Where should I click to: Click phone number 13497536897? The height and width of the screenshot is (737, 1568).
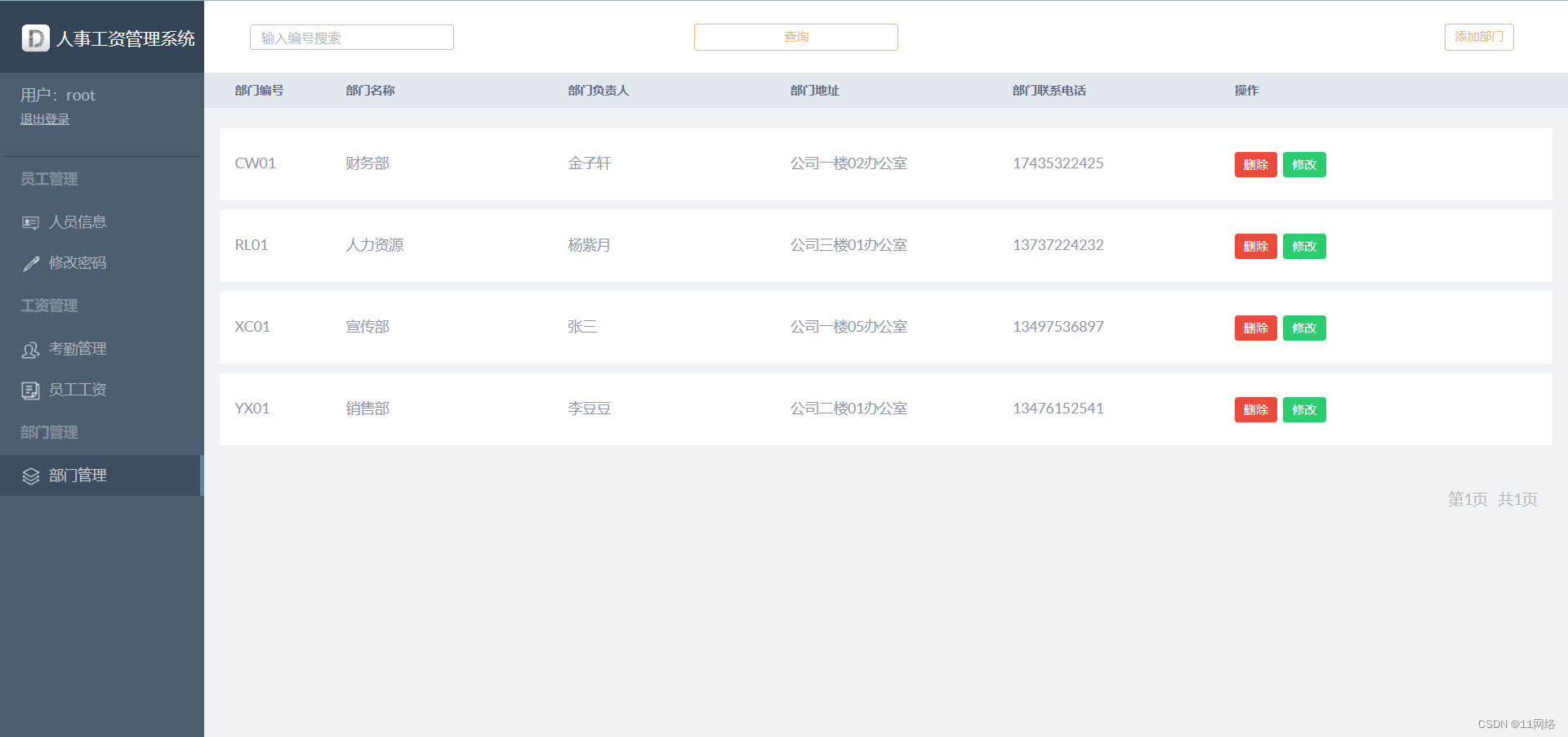(x=1058, y=327)
